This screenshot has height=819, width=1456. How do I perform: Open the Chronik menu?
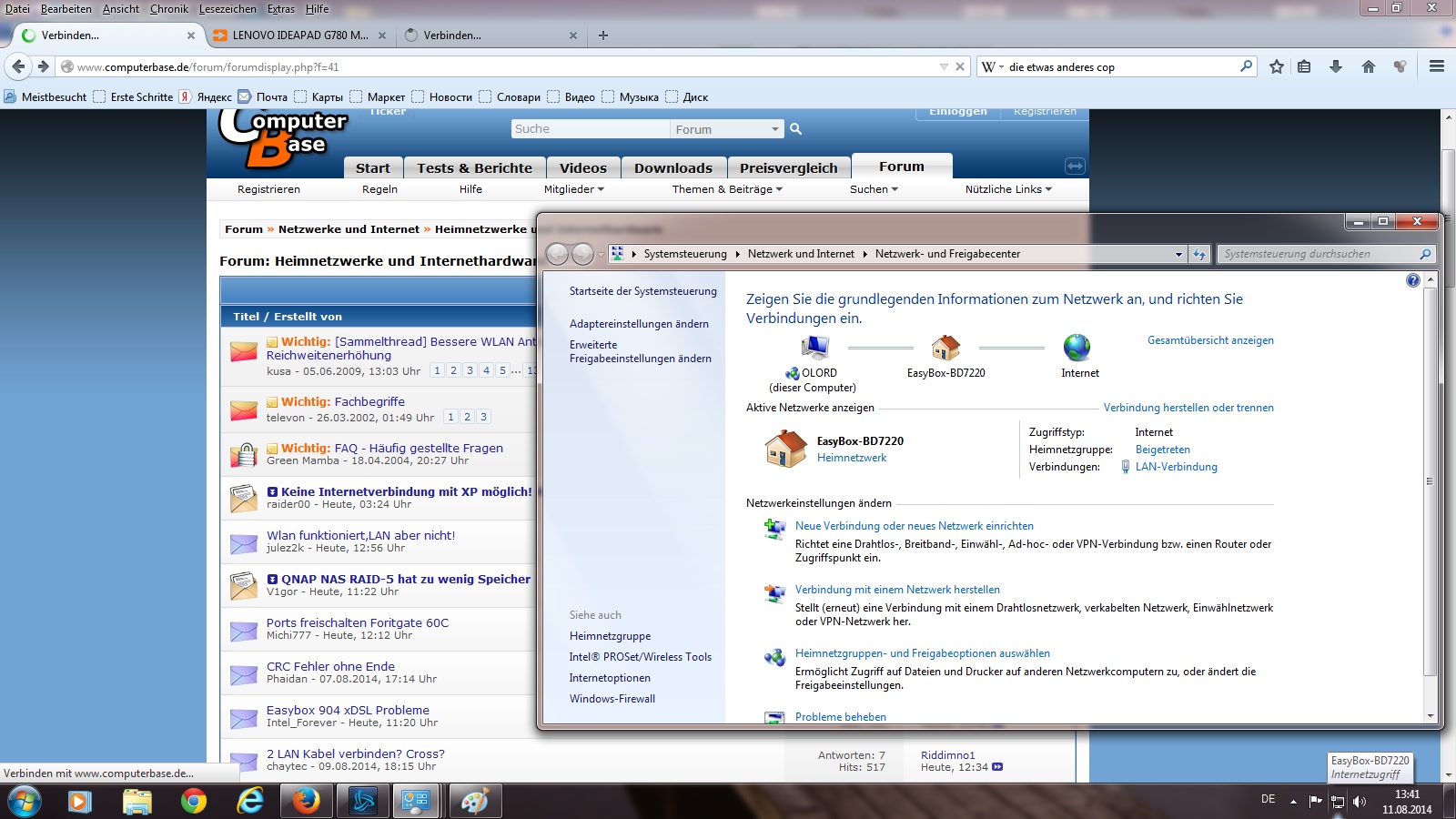169,9
